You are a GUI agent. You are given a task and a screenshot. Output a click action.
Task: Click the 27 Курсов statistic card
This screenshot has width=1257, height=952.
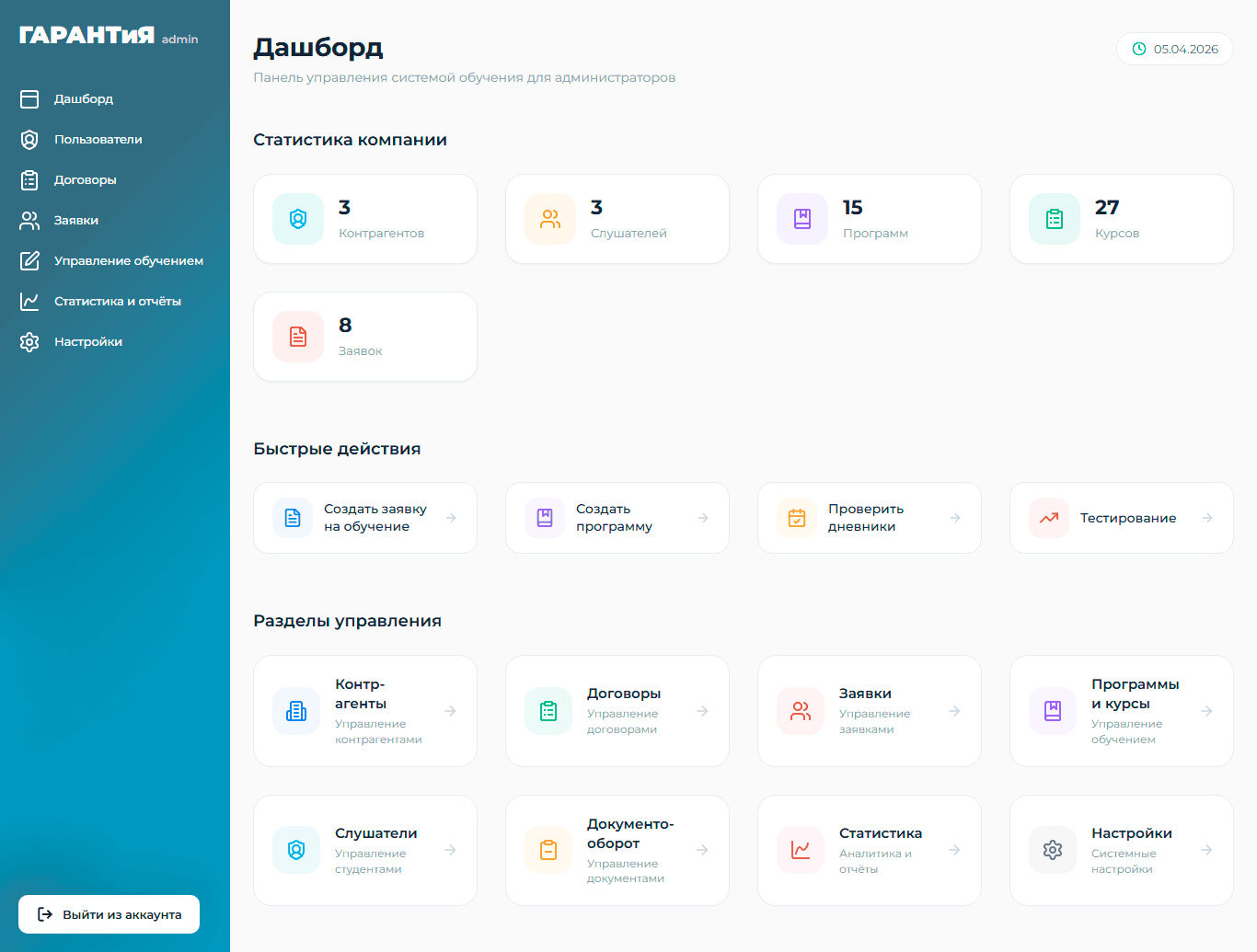pyautogui.click(x=1122, y=219)
